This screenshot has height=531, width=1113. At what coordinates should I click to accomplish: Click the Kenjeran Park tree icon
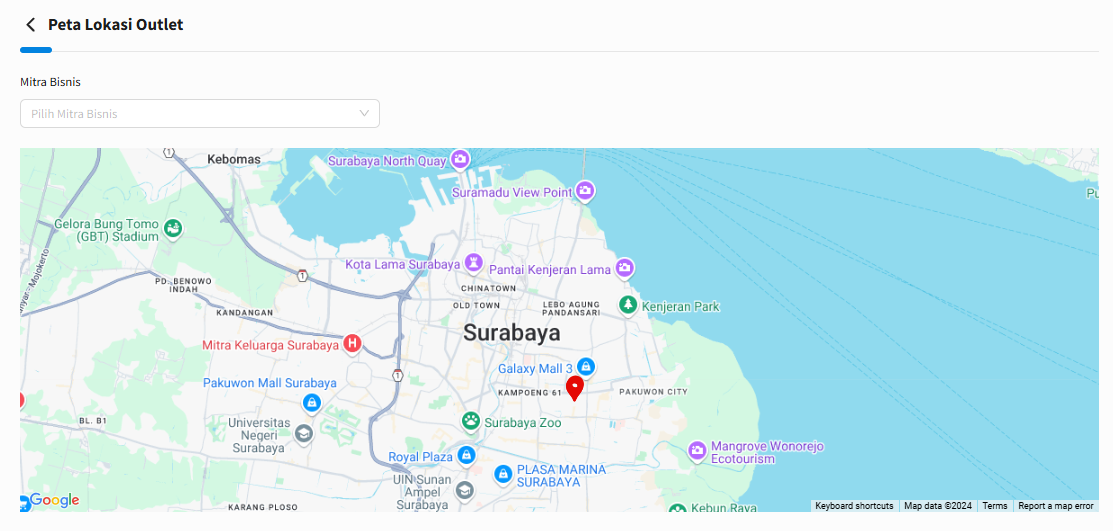627,305
